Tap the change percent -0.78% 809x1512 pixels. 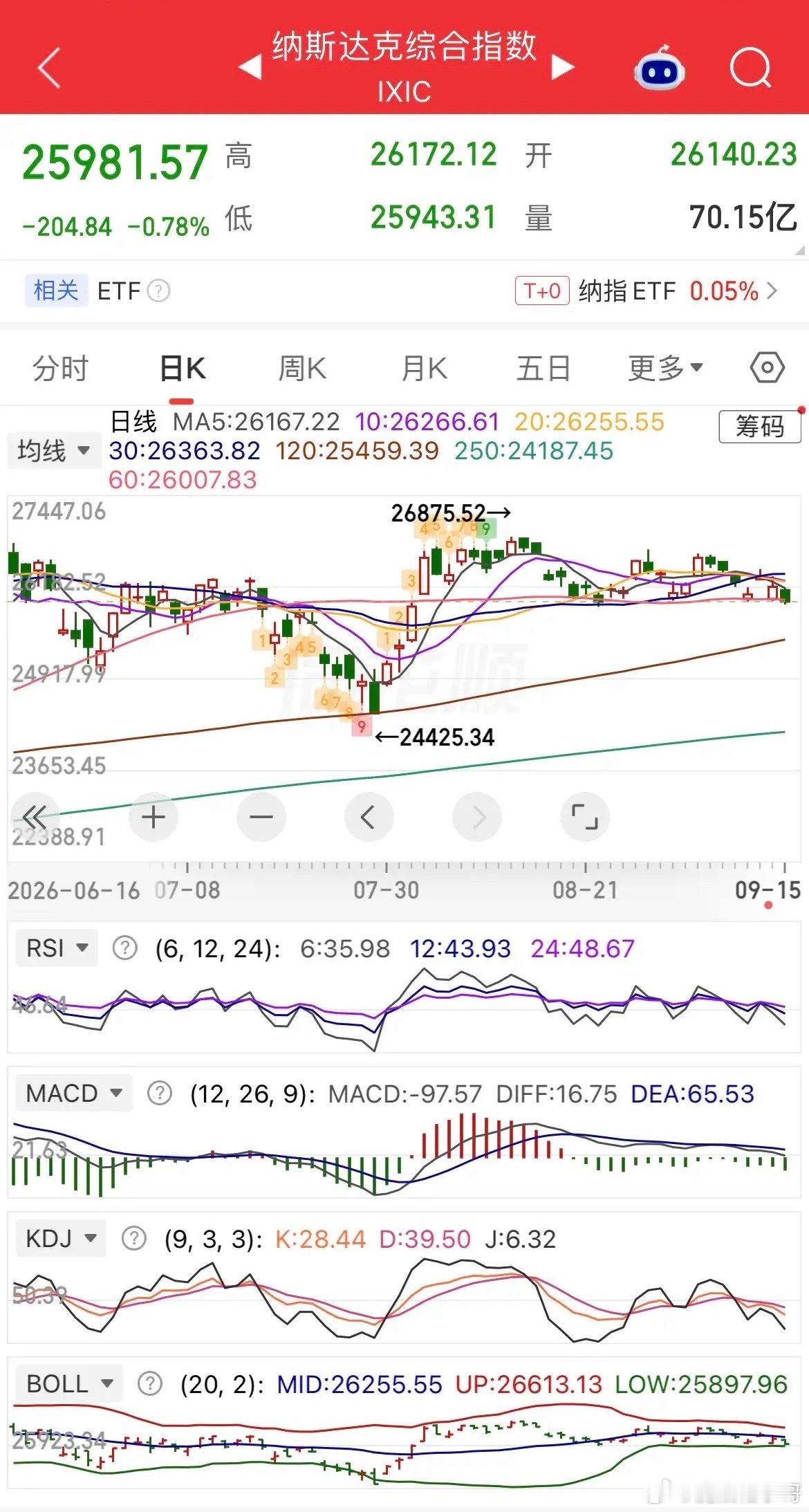click(169, 227)
